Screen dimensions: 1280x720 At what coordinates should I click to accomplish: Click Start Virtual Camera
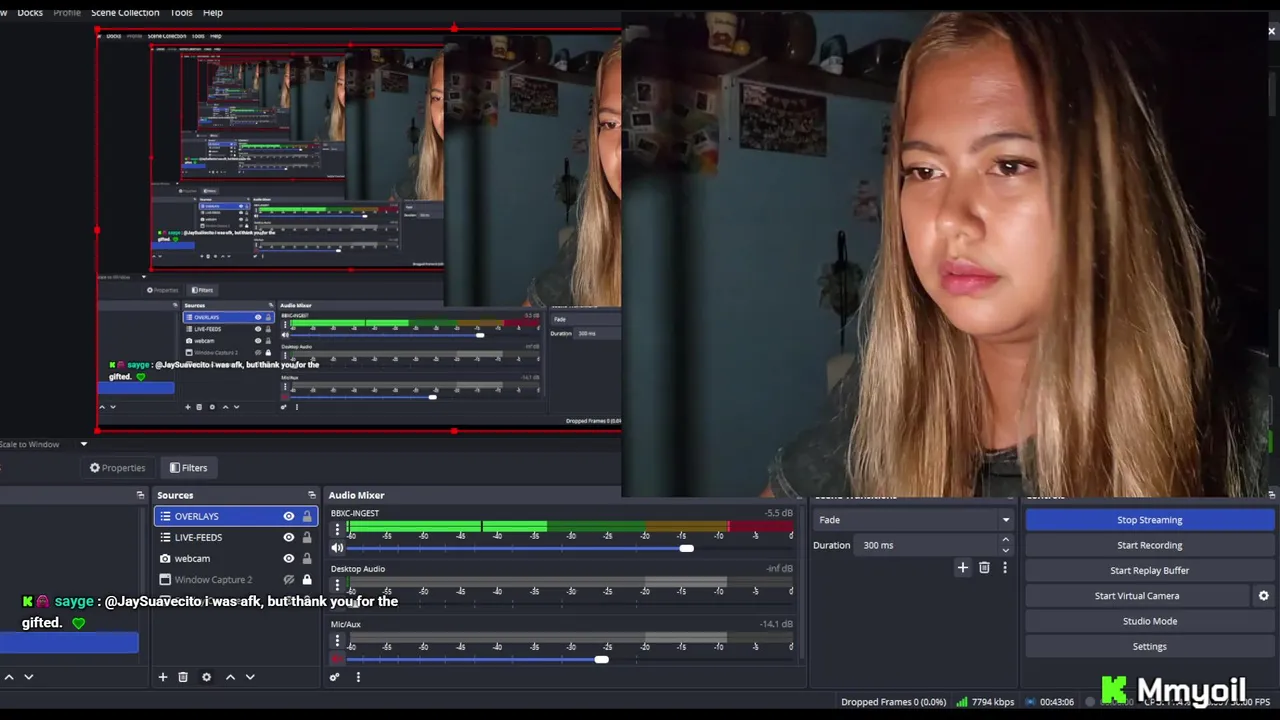1137,596
